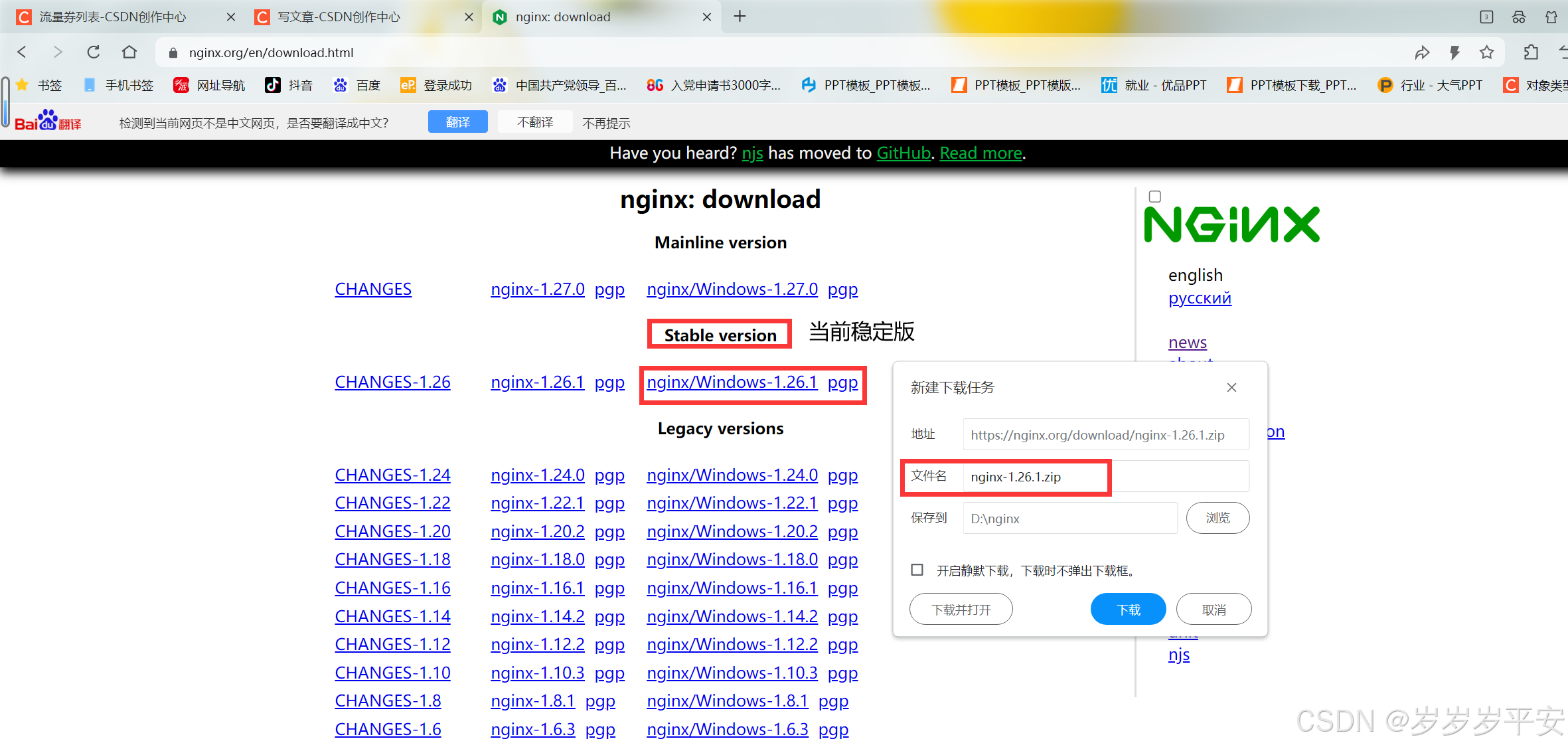
Task: Close the nginx: download tab
Action: (x=707, y=17)
